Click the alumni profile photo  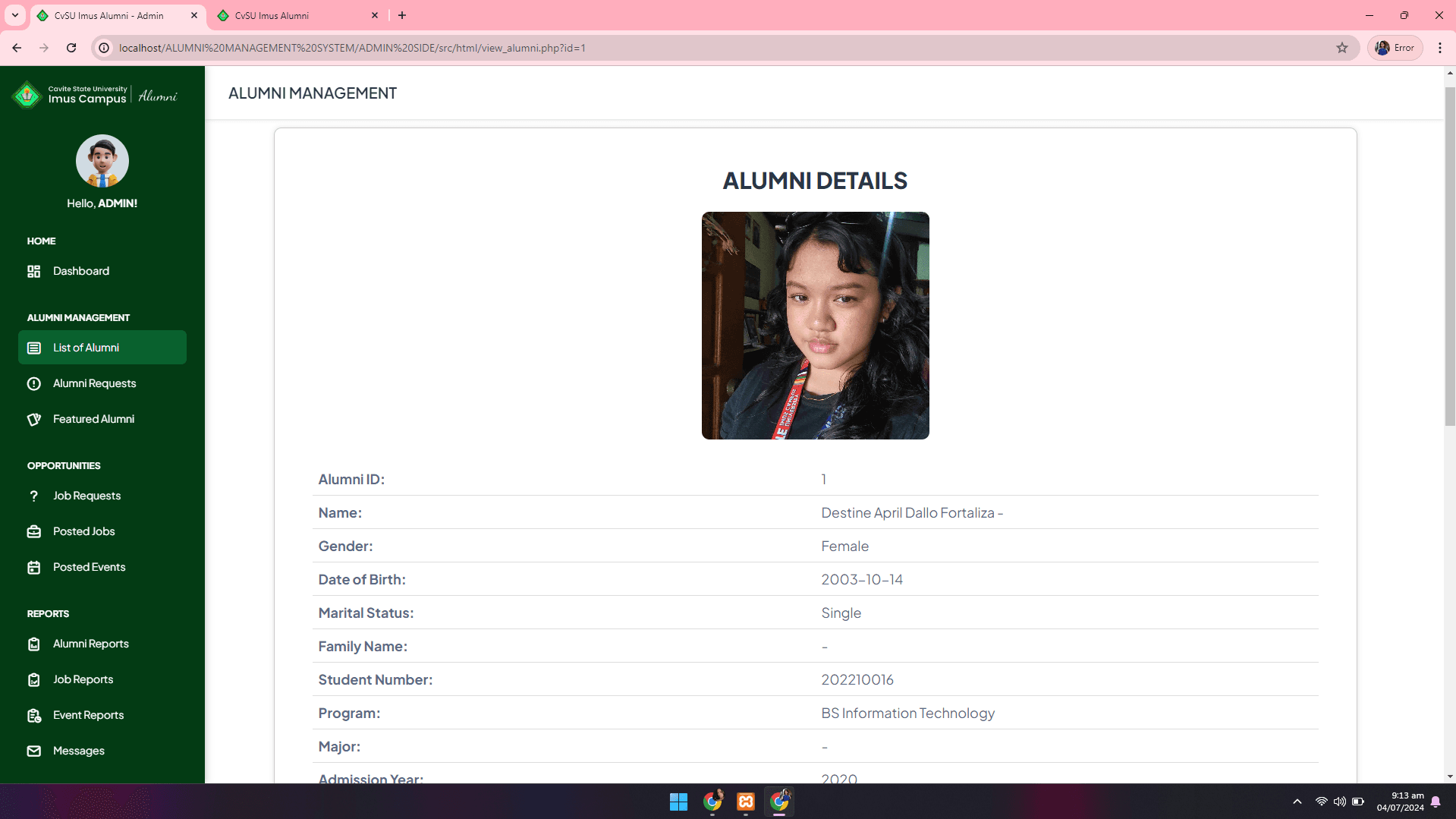click(x=815, y=326)
